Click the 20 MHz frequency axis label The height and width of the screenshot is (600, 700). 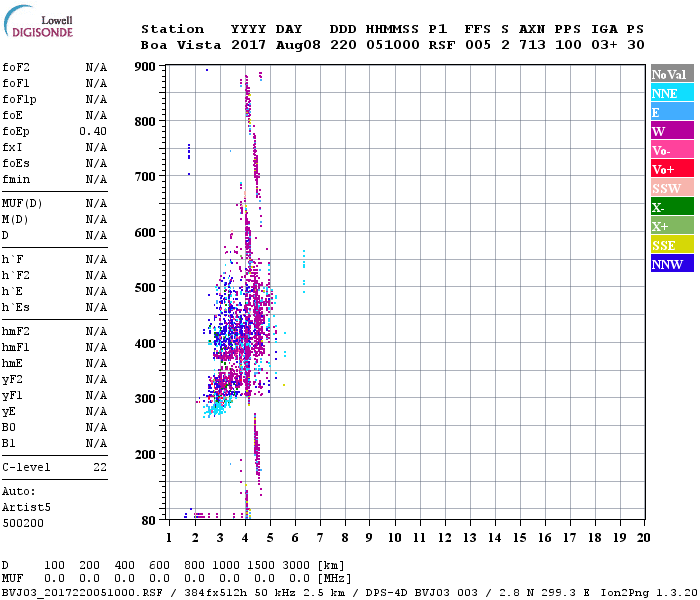click(x=643, y=538)
